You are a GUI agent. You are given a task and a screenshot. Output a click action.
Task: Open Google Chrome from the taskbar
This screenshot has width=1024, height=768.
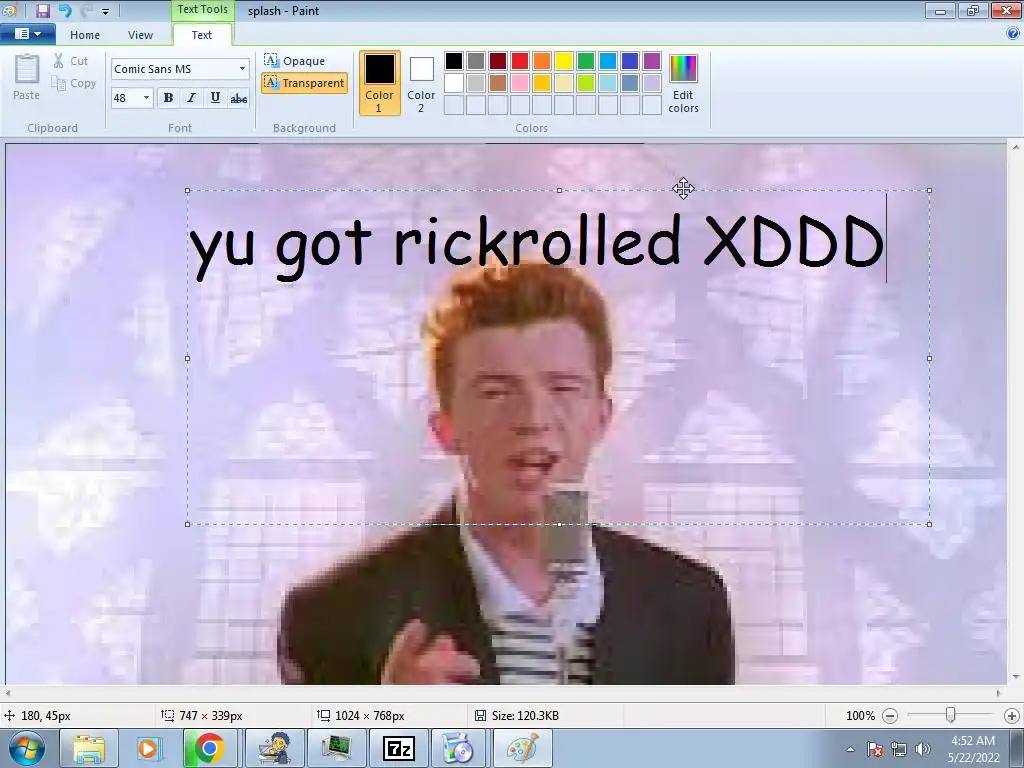click(x=209, y=748)
